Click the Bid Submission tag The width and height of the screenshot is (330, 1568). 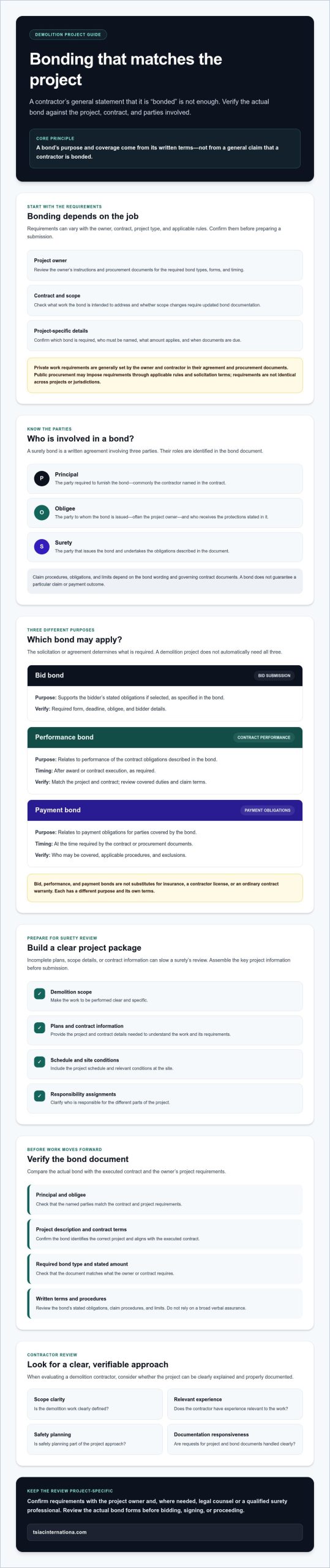(274, 676)
